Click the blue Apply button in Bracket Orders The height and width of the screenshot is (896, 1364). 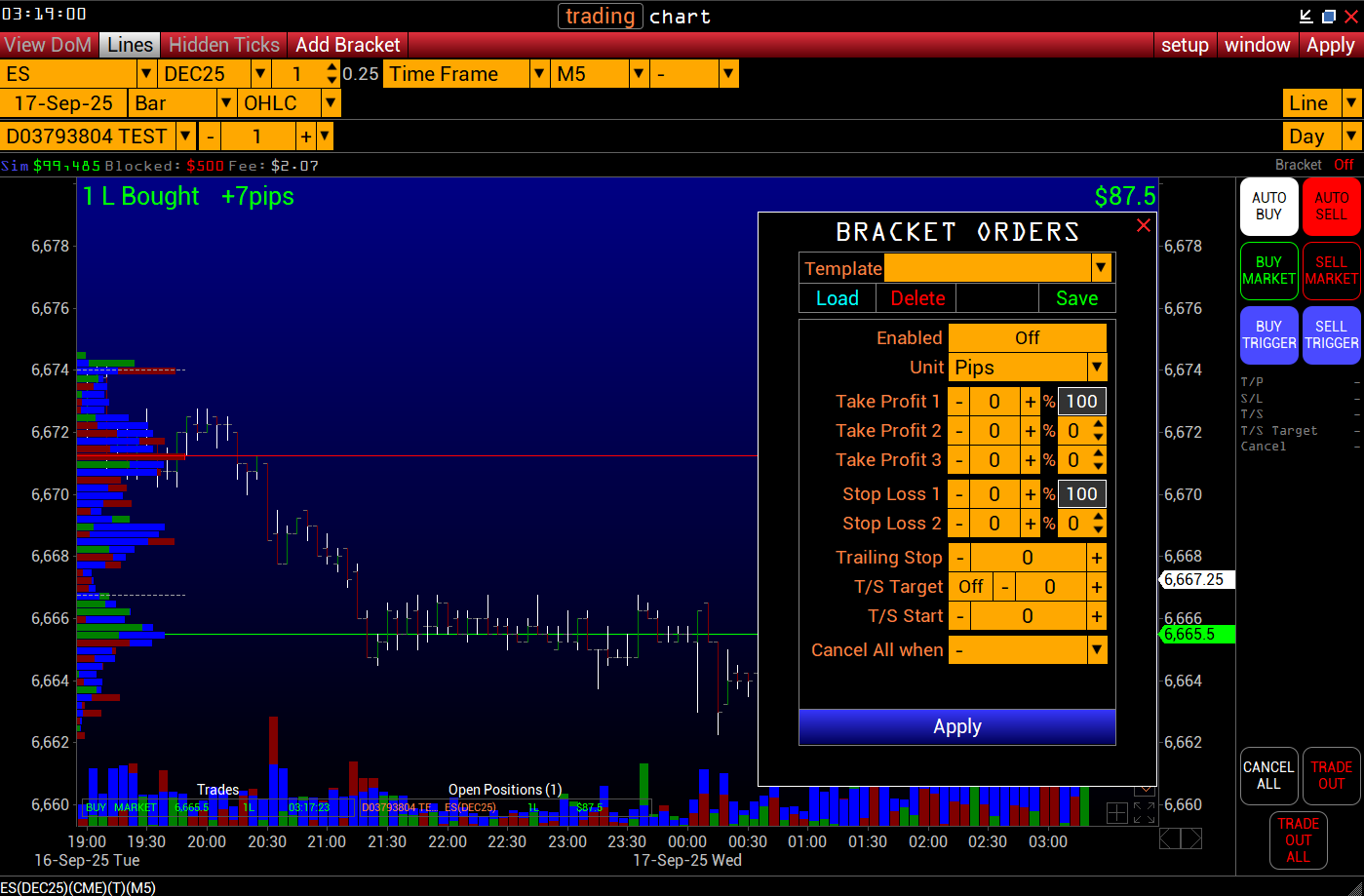[x=956, y=726]
